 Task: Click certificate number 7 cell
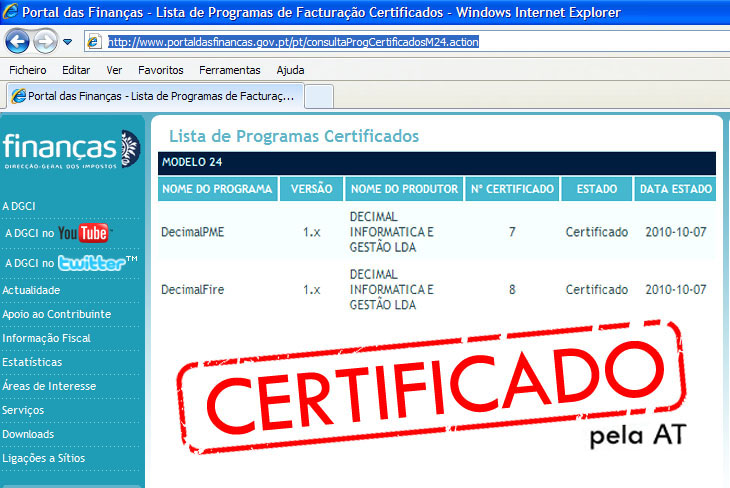(512, 232)
